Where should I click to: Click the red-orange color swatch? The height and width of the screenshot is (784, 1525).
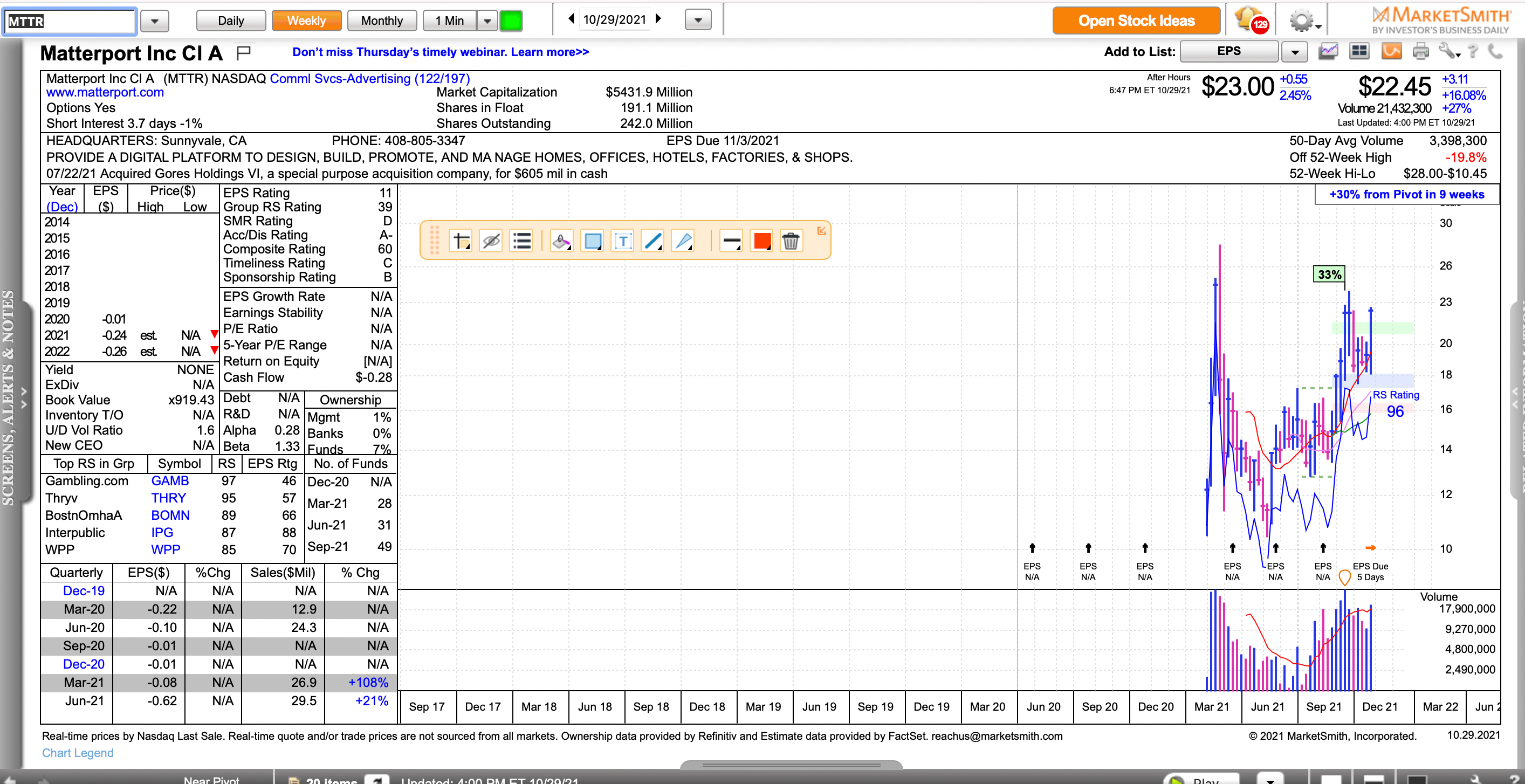point(761,241)
